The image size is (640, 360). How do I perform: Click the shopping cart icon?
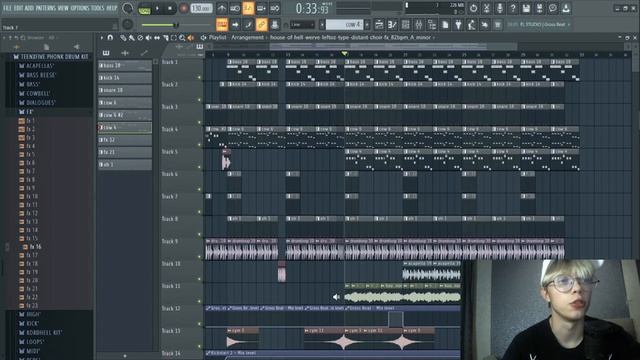pos(498,24)
